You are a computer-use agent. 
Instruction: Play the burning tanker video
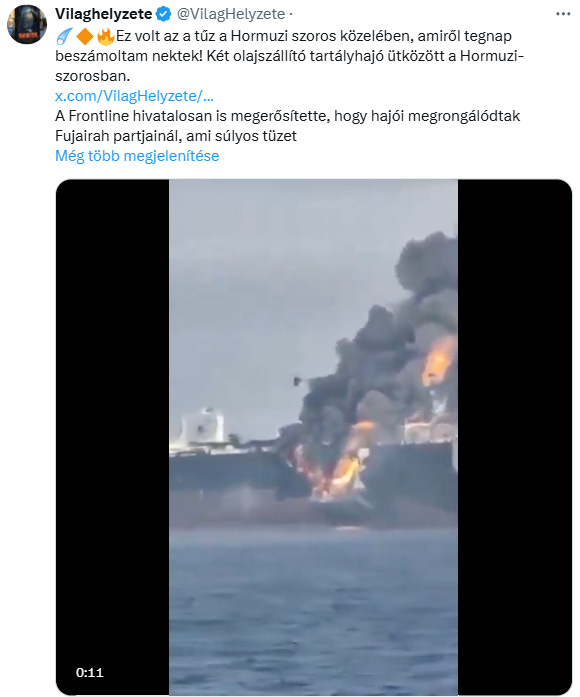pos(313,437)
